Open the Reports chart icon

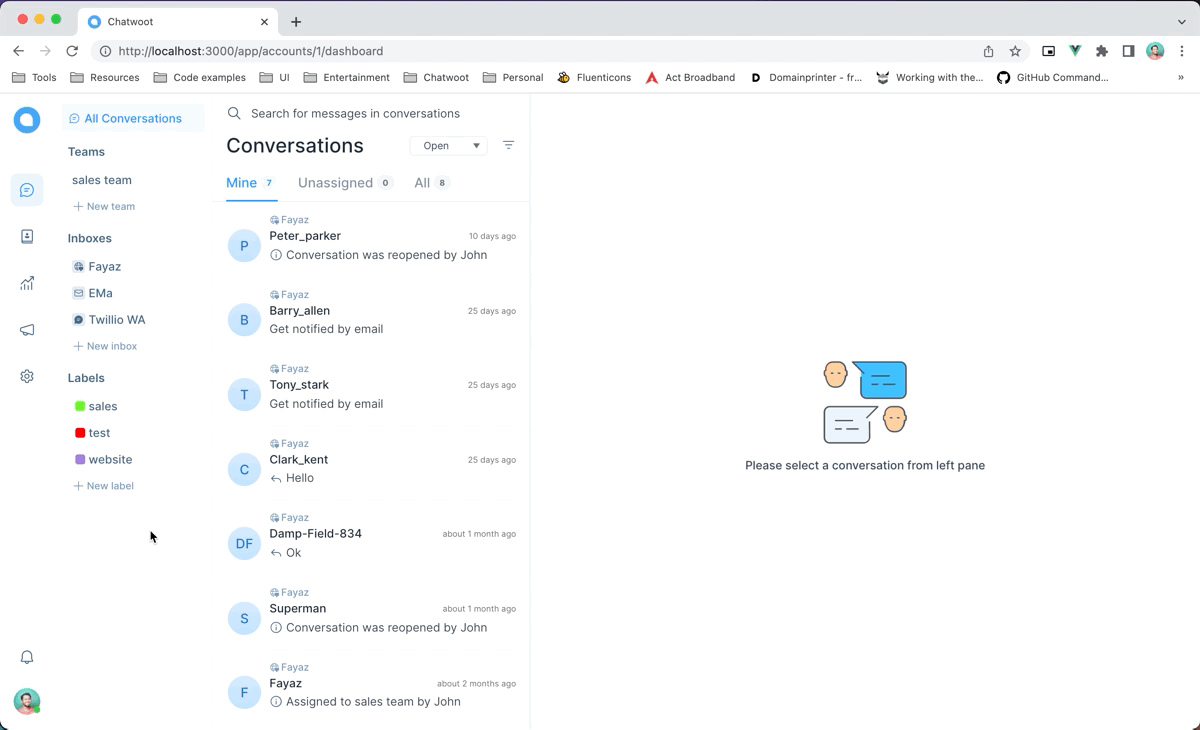(x=27, y=283)
